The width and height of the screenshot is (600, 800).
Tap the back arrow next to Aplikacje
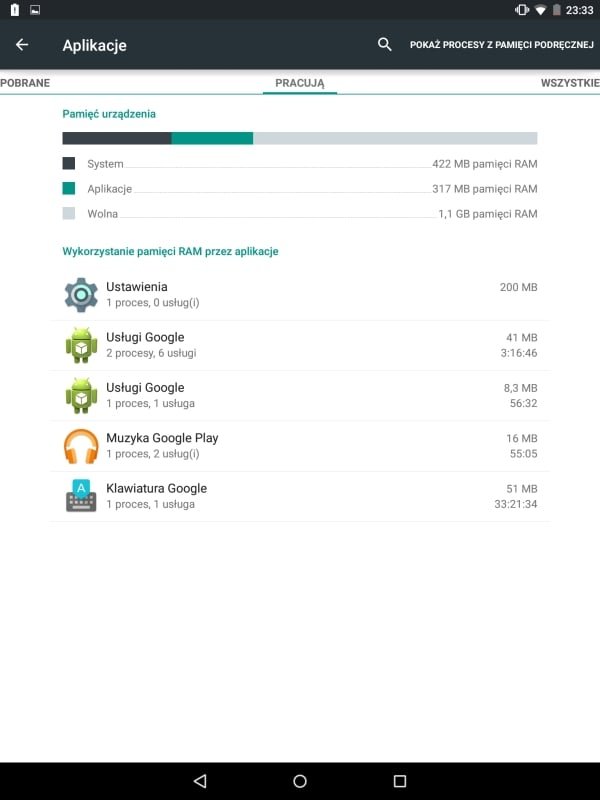22,45
